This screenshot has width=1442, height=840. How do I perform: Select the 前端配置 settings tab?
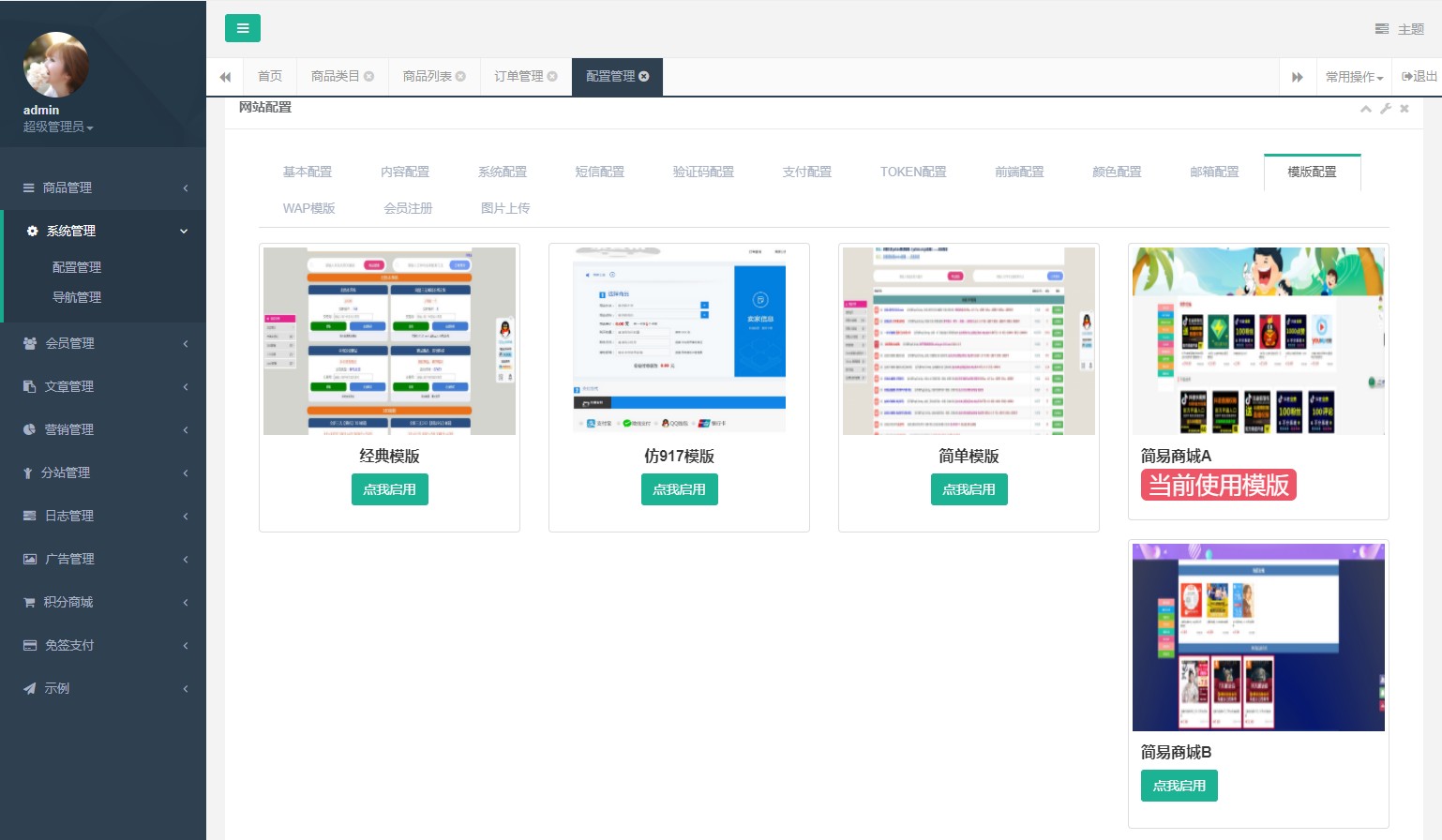pyautogui.click(x=1020, y=172)
